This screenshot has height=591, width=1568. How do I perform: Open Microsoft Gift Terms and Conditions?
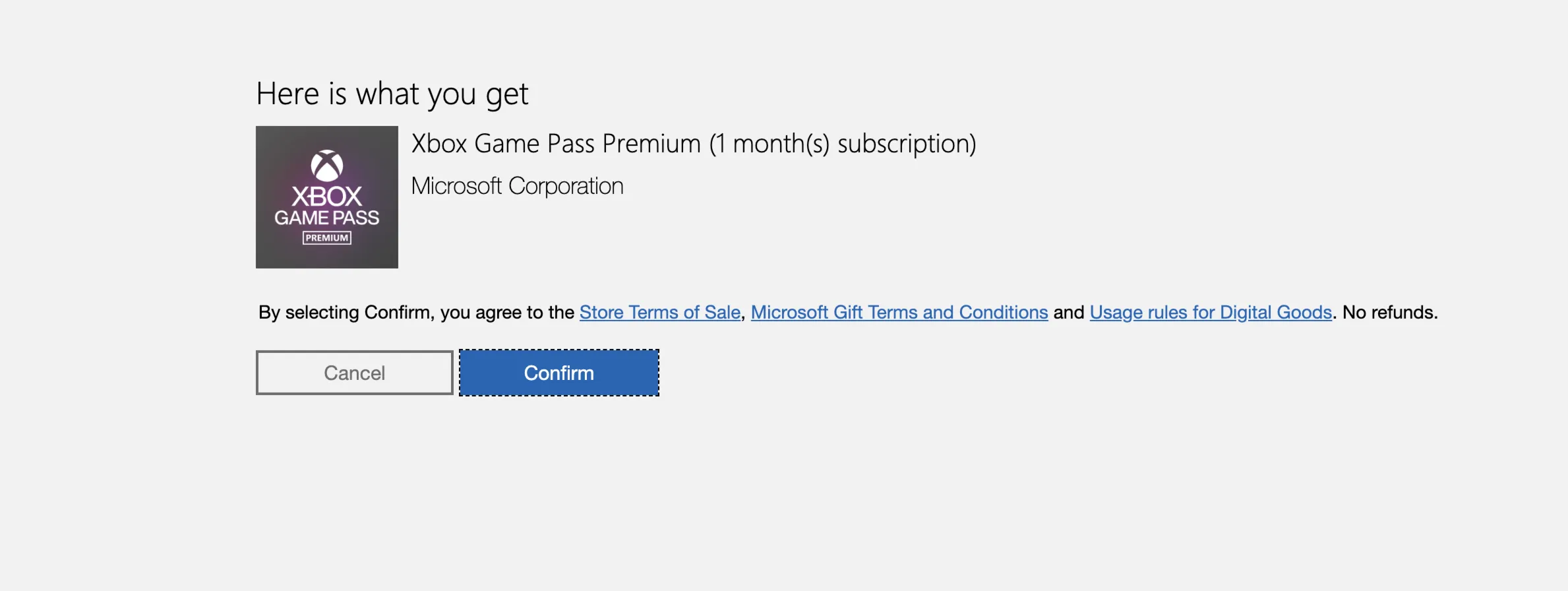coord(899,312)
